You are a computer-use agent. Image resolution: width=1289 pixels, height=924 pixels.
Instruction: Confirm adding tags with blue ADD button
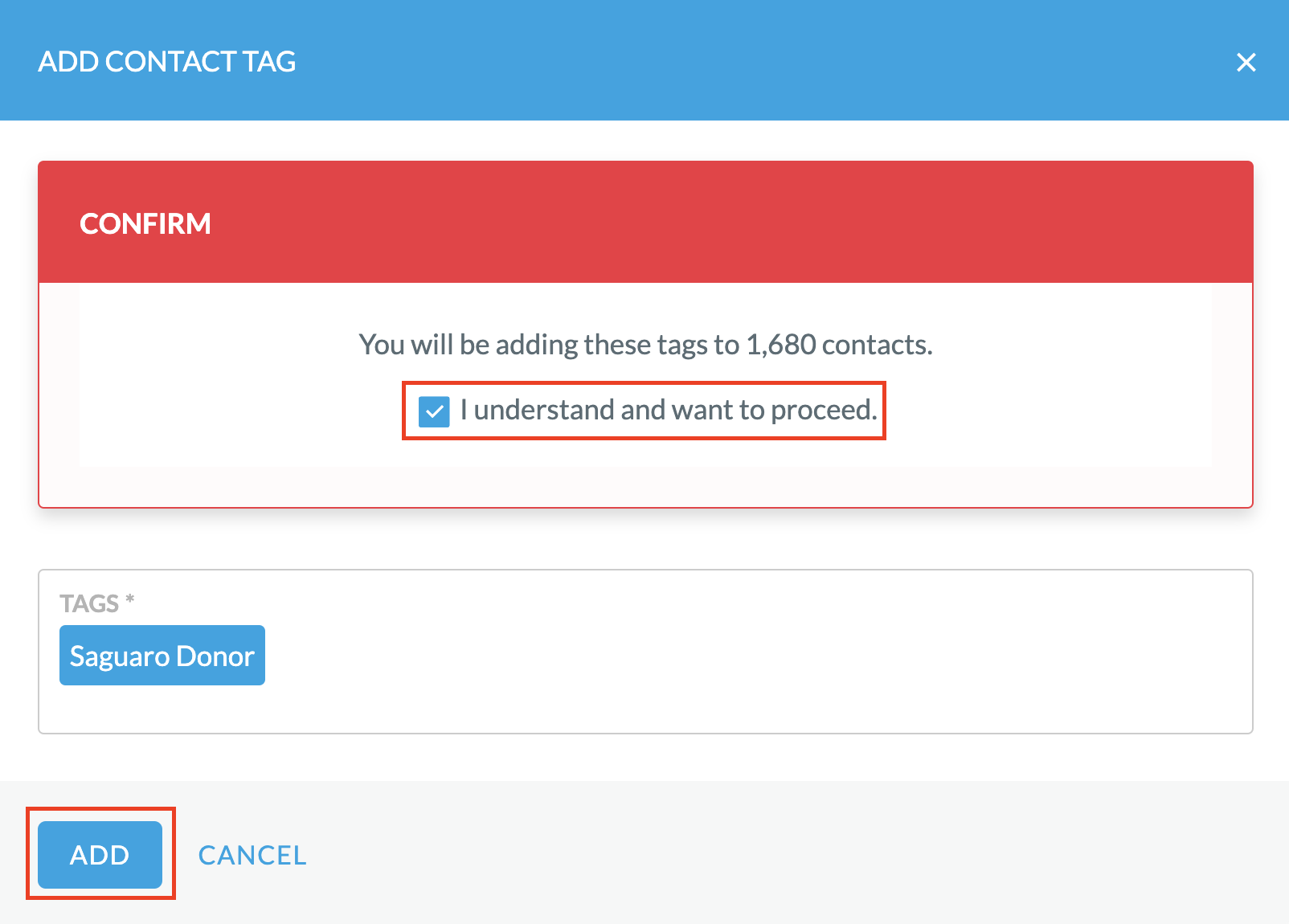[100, 854]
